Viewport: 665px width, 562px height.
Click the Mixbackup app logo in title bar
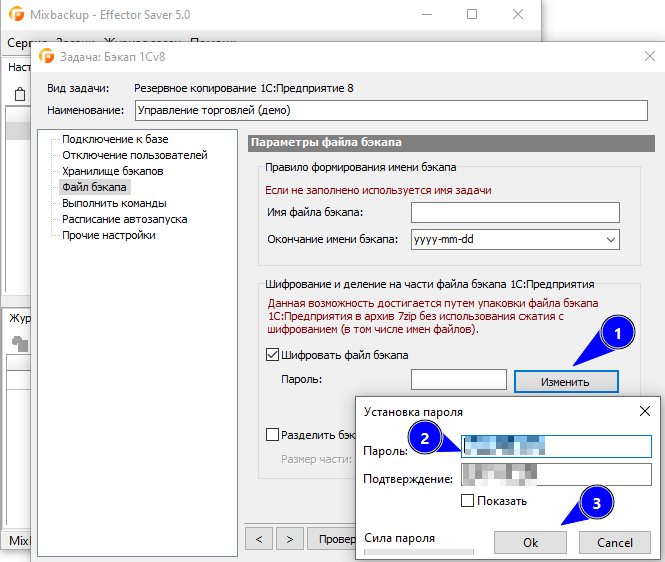pos(16,14)
